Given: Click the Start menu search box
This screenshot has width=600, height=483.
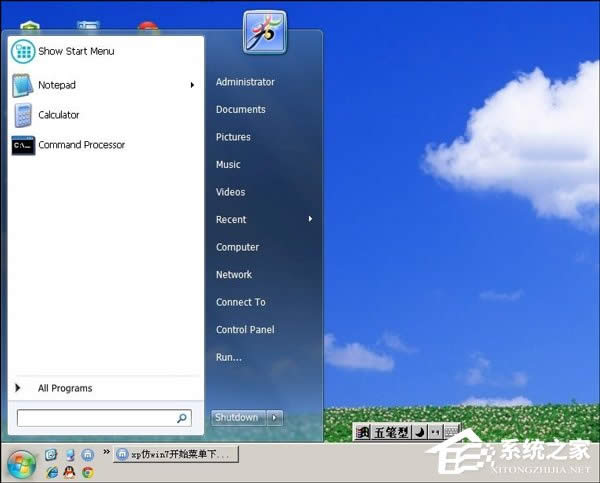Looking at the screenshot, I should coord(96,418).
